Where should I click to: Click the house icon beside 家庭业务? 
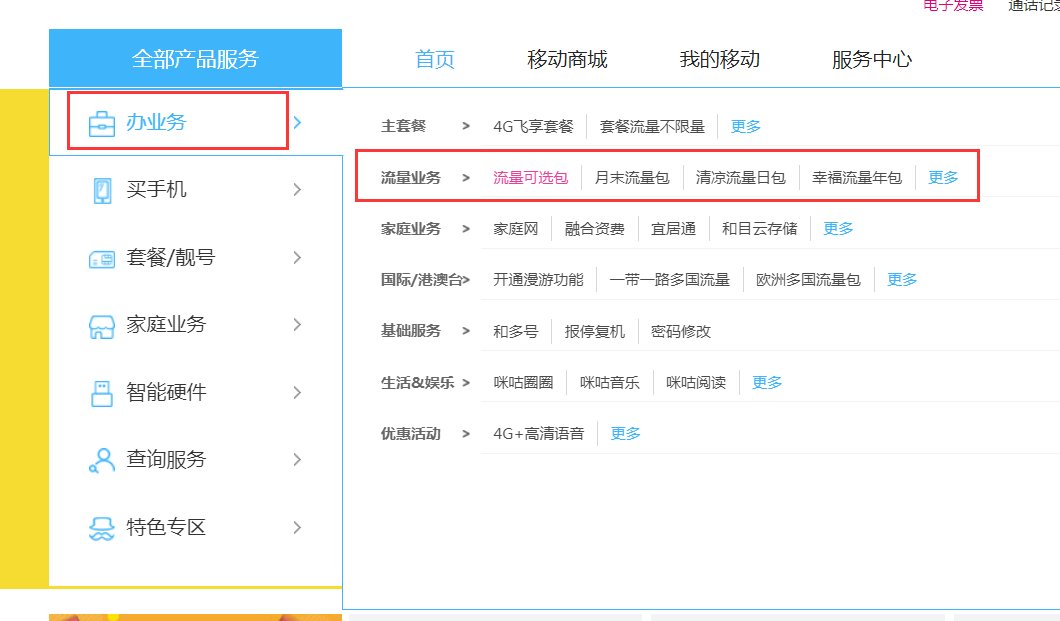click(x=101, y=326)
